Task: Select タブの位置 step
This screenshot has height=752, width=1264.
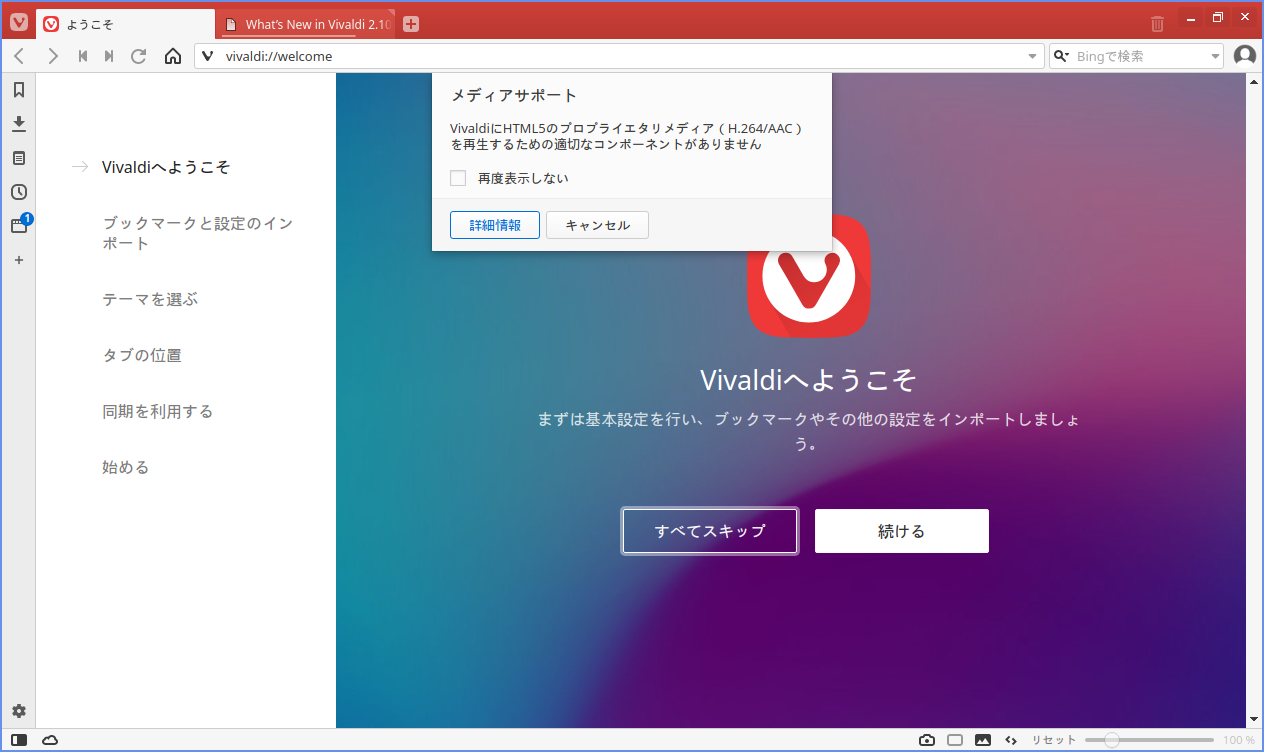Action: [x=142, y=355]
